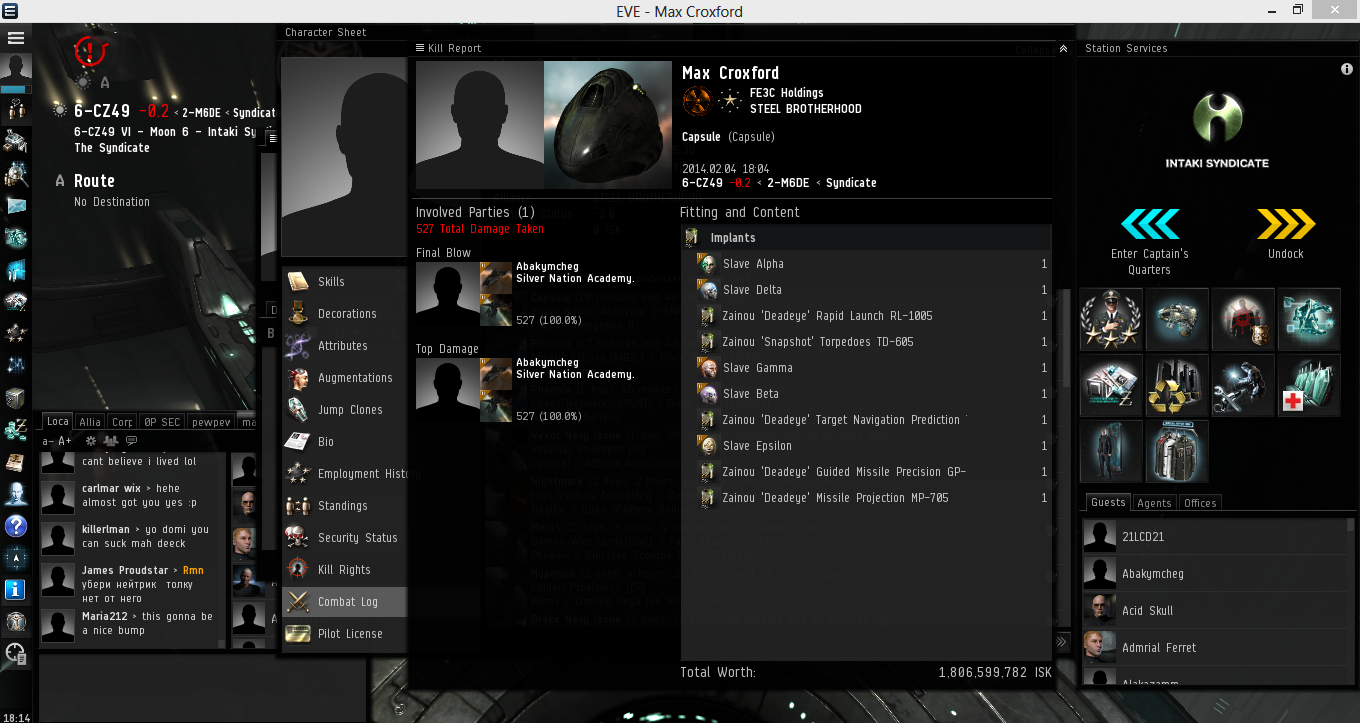Viewport: 1360px width, 723px height.
Task: Click the Final Blow attacker Abakymcheg name
Action: point(547,267)
